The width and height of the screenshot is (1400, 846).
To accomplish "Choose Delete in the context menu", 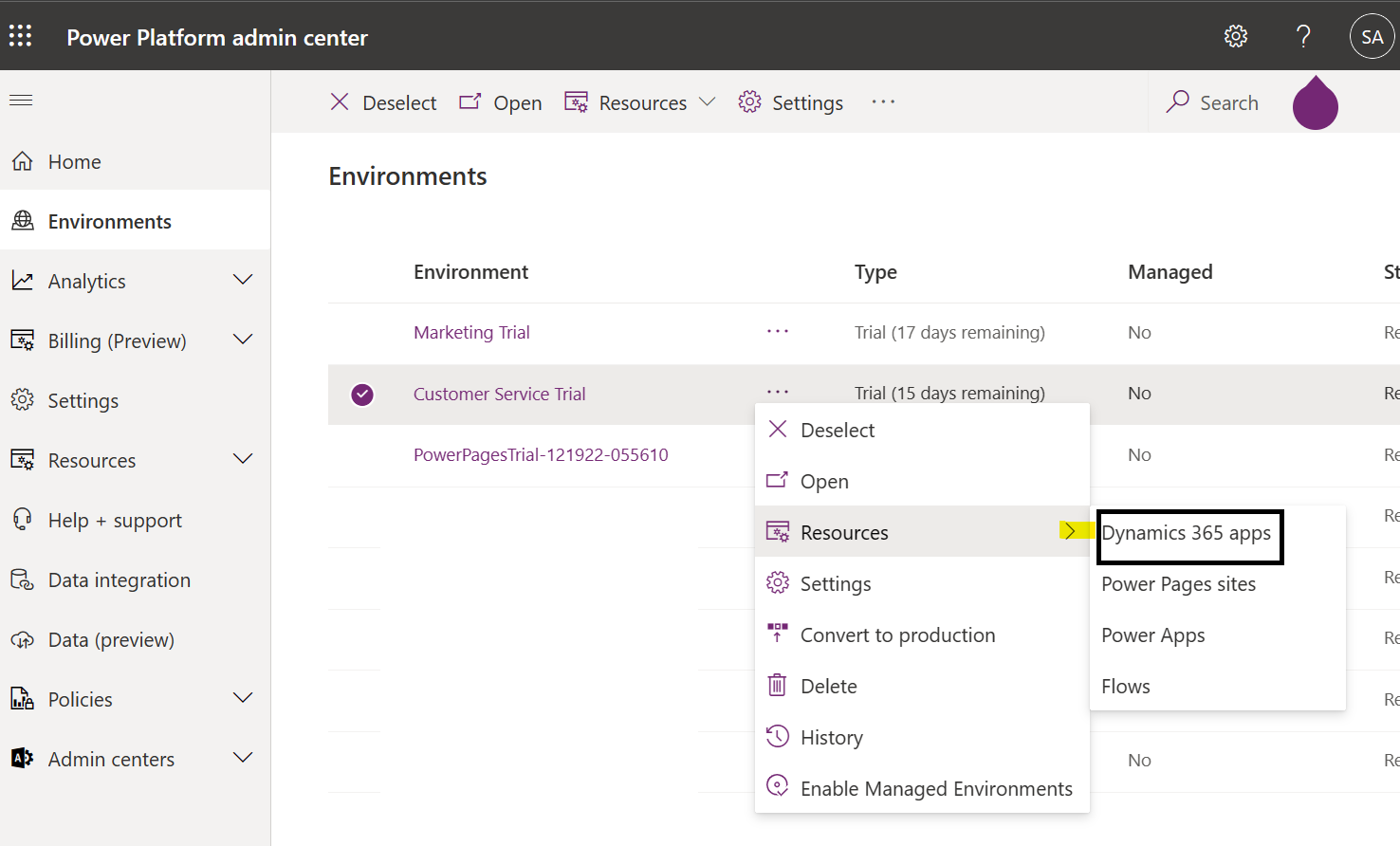I will click(922, 686).
